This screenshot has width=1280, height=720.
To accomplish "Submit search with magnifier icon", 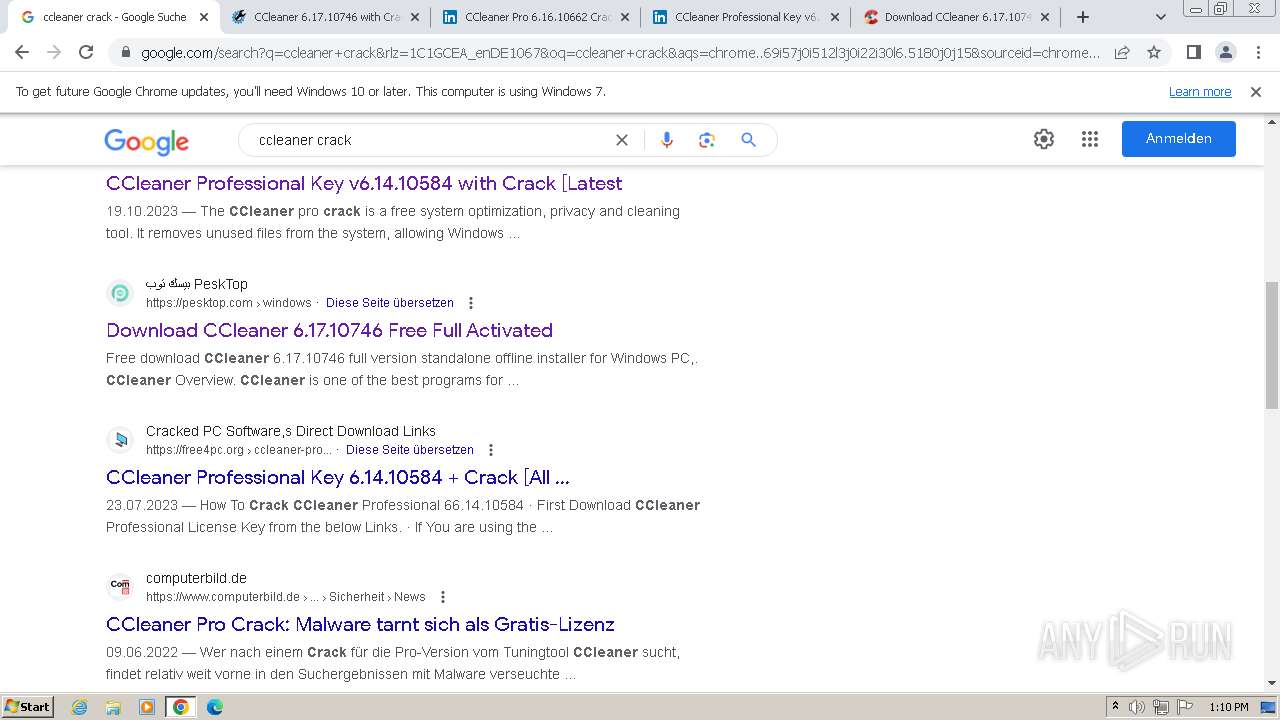I will coord(748,140).
